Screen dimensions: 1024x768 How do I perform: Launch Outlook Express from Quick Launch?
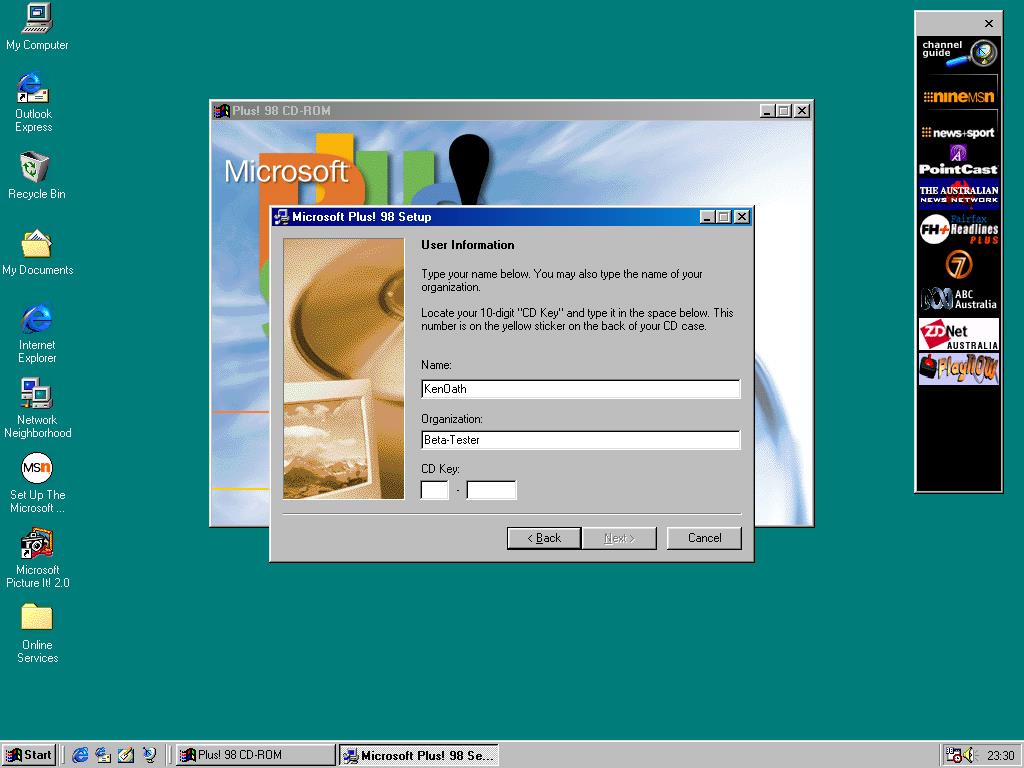pos(103,755)
